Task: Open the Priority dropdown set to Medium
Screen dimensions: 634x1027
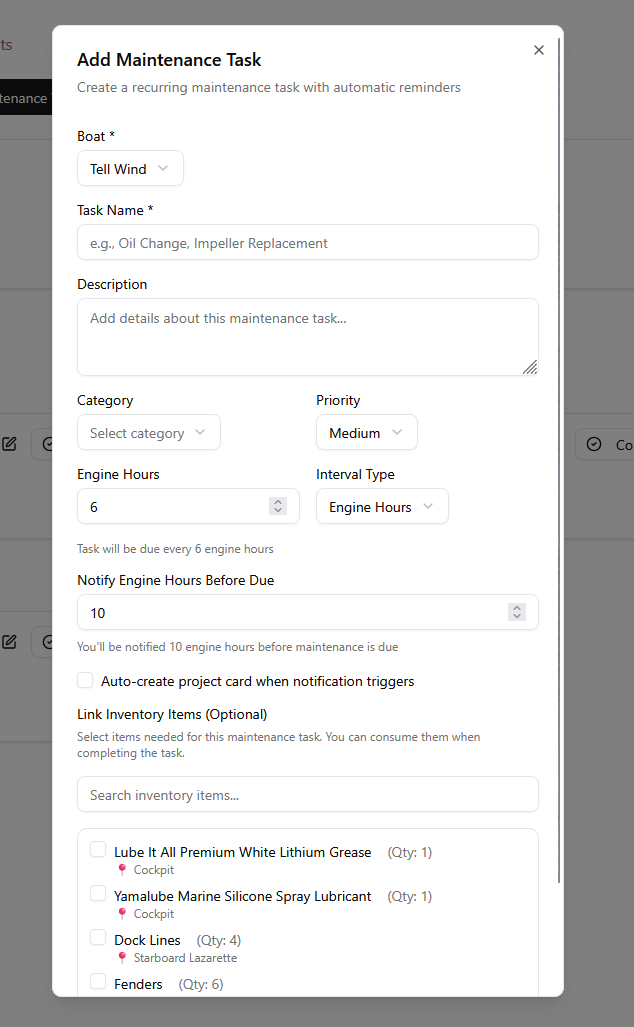Action: 366,433
